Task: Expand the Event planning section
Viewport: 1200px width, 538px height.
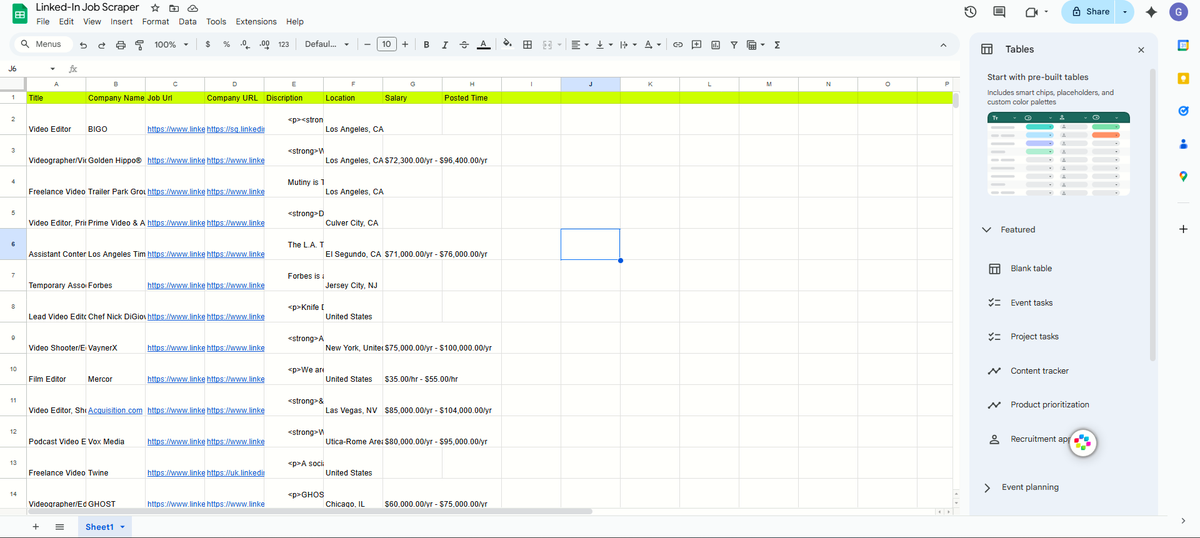Action: (x=987, y=488)
